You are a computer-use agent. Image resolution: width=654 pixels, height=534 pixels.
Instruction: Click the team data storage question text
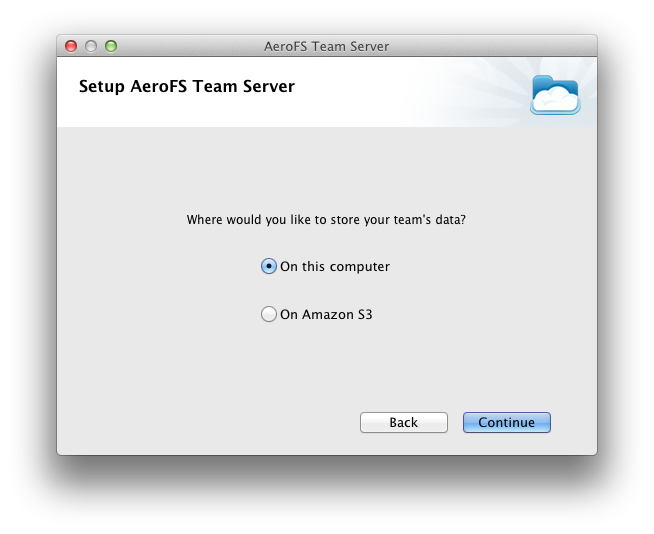(326, 219)
